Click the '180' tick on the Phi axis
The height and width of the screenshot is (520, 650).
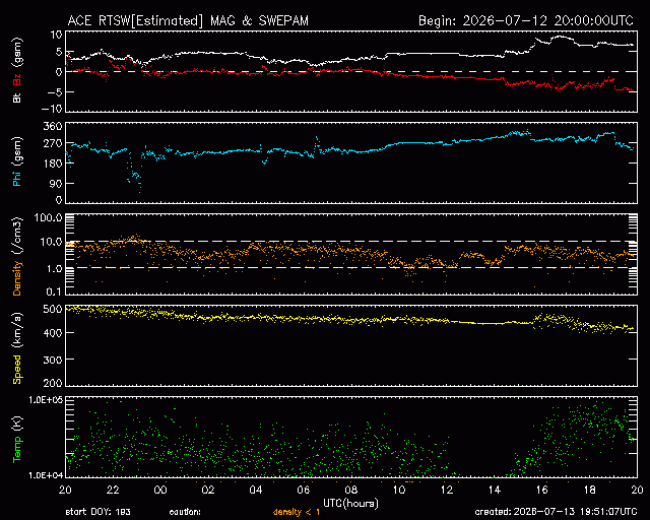pos(53,163)
